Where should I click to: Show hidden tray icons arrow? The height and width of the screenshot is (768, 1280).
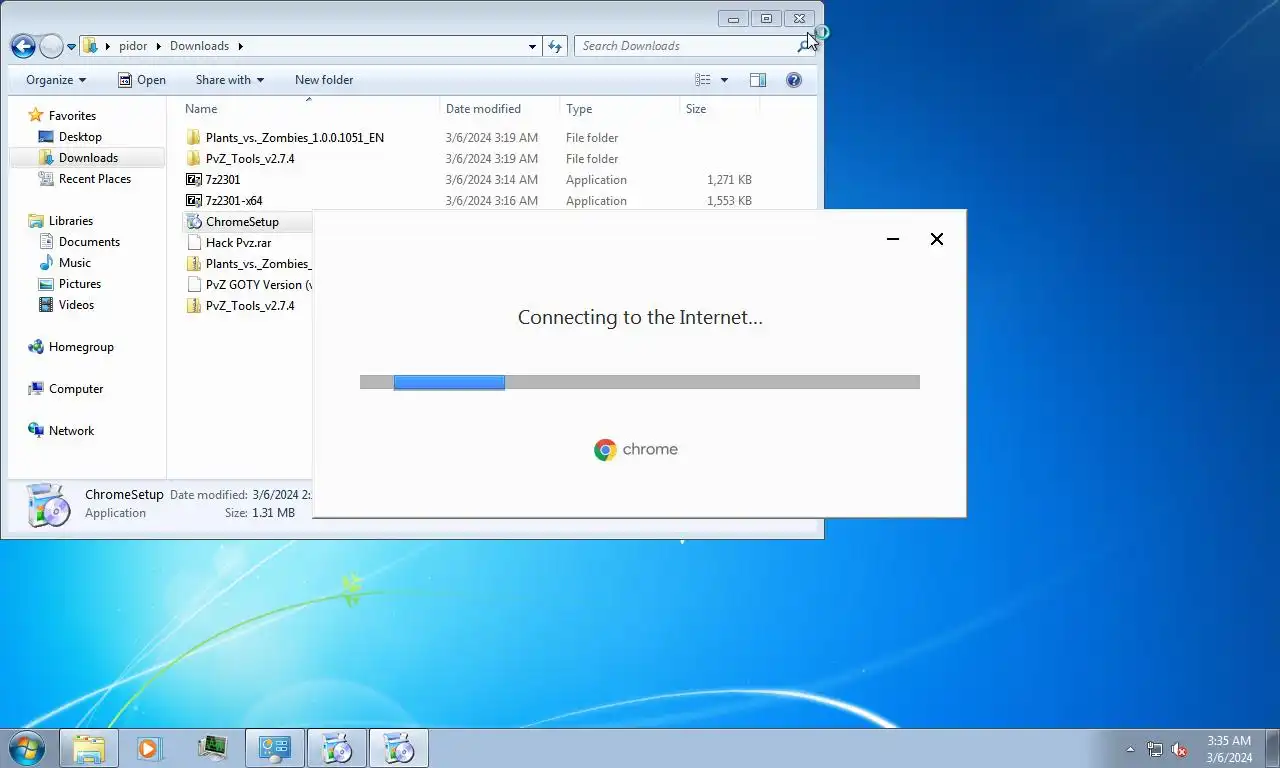(1131, 749)
